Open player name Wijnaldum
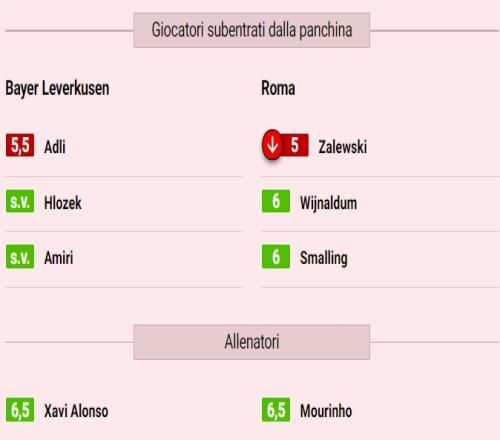Image resolution: width=500 pixels, height=440 pixels. [328, 203]
